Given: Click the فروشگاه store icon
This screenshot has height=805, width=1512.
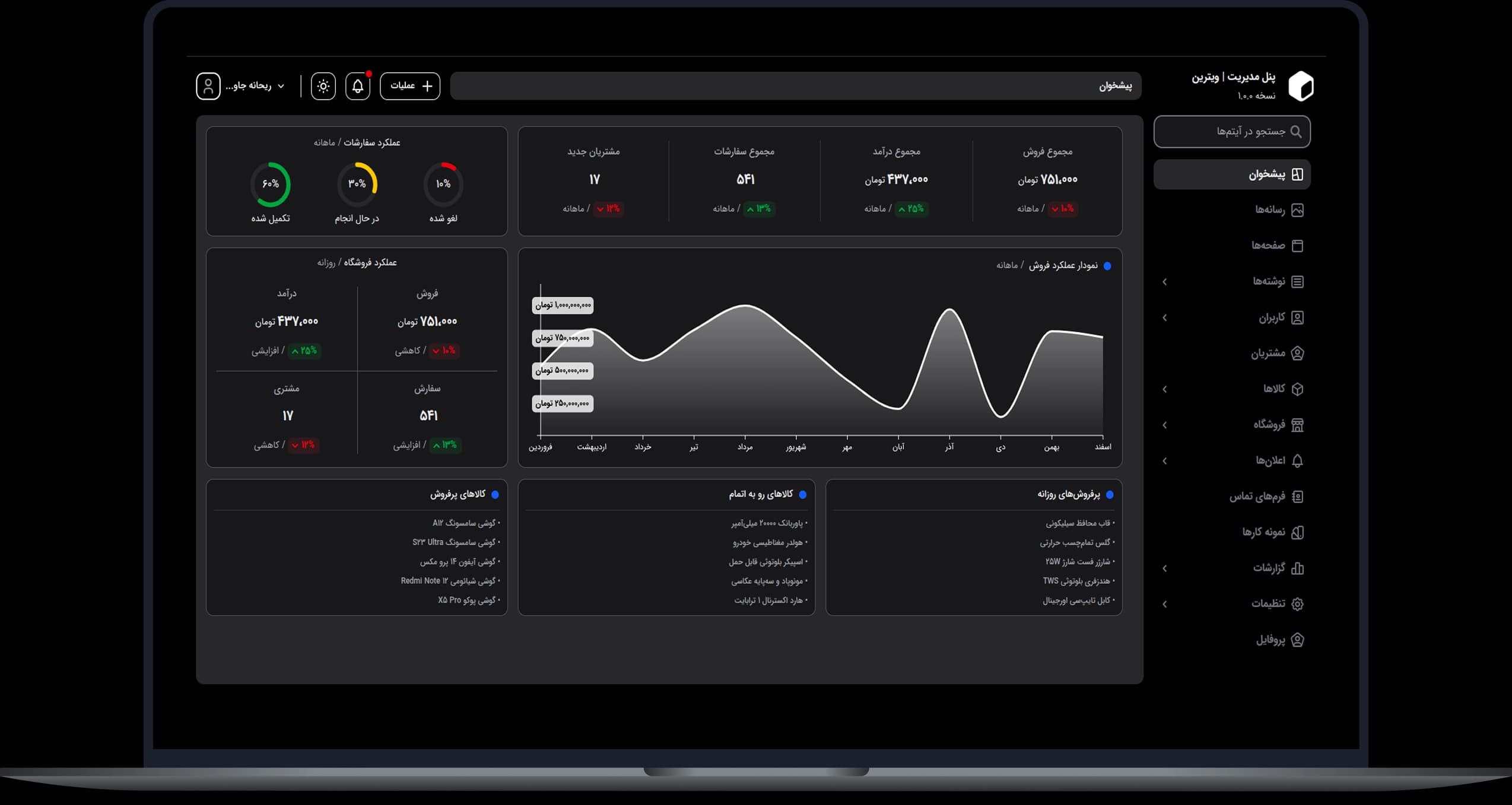Looking at the screenshot, I should (x=1298, y=425).
